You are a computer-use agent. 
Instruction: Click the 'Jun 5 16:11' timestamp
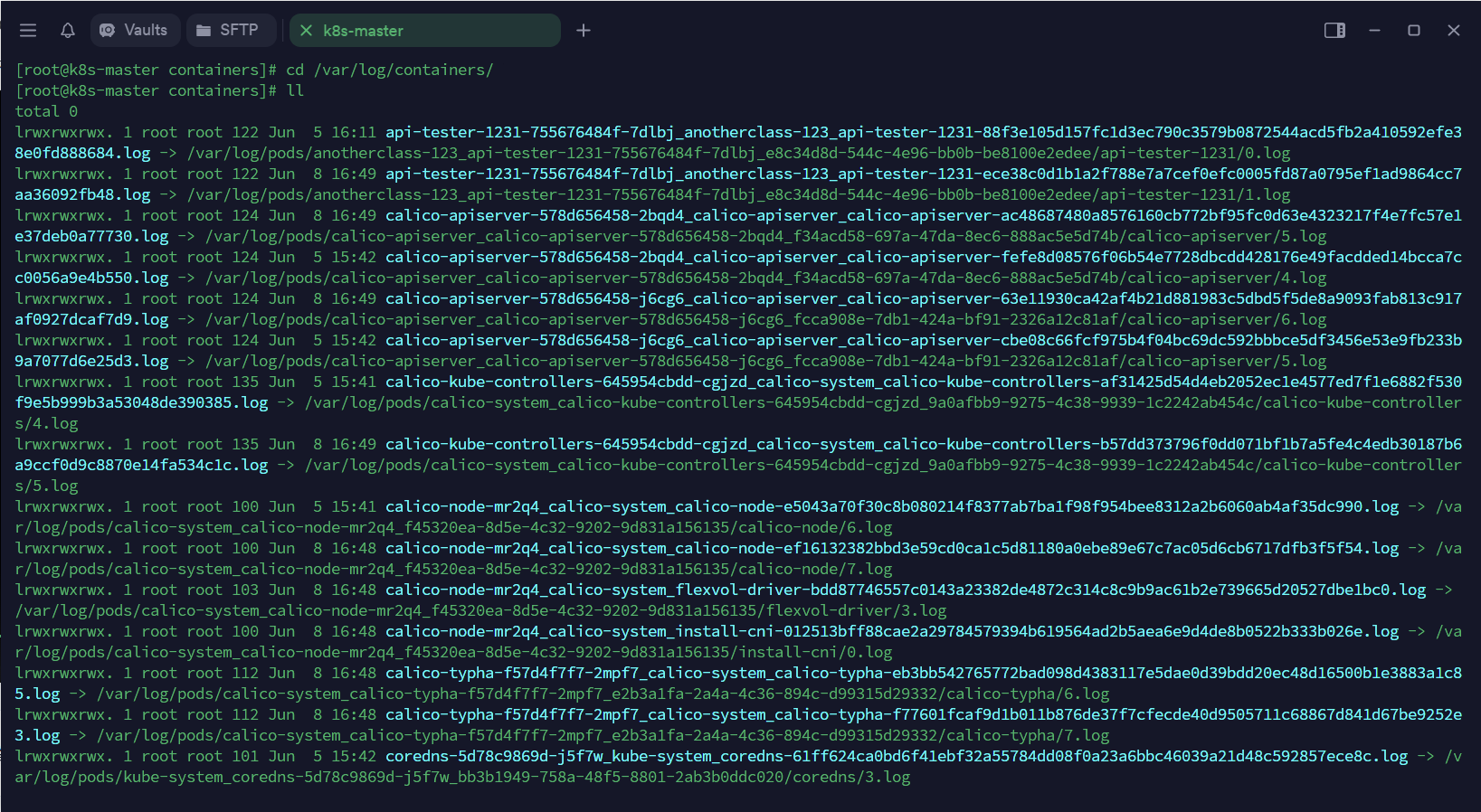pos(322,132)
